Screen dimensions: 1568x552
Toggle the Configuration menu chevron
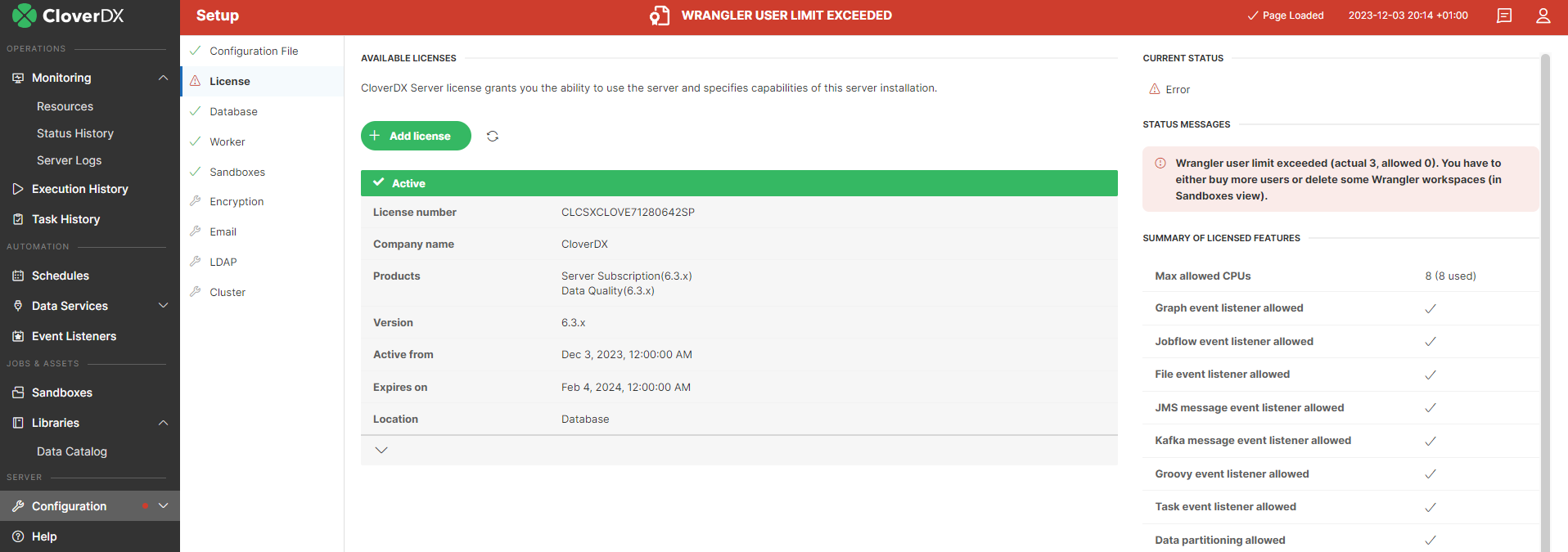(x=163, y=506)
